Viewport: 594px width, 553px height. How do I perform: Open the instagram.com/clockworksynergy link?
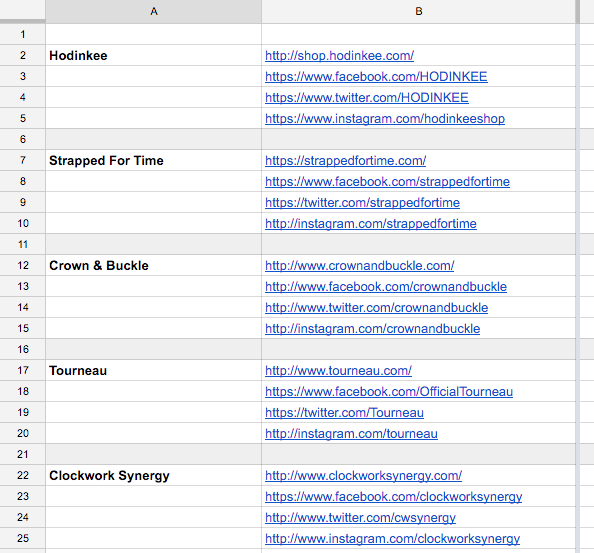click(x=392, y=538)
